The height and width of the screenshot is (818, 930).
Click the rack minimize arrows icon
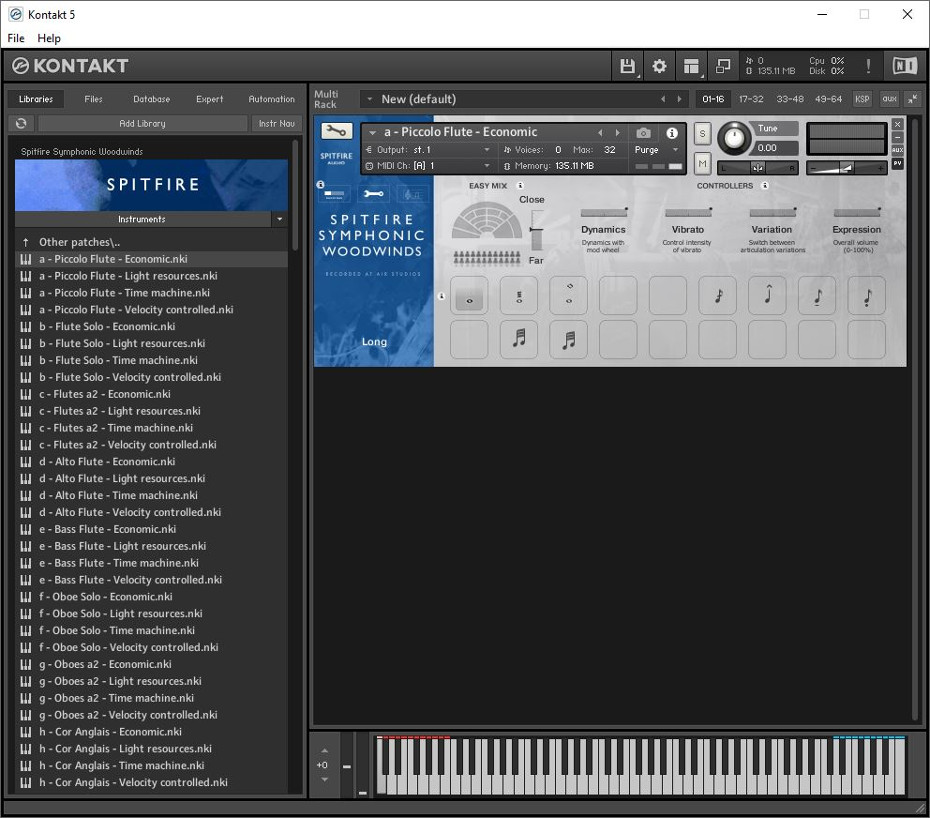[913, 99]
